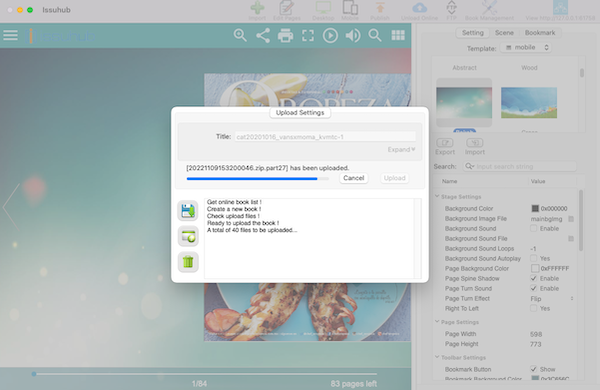Open Page Turn Effect Flip dropdown
Viewport: 600px width, 390px height.
click(552, 299)
